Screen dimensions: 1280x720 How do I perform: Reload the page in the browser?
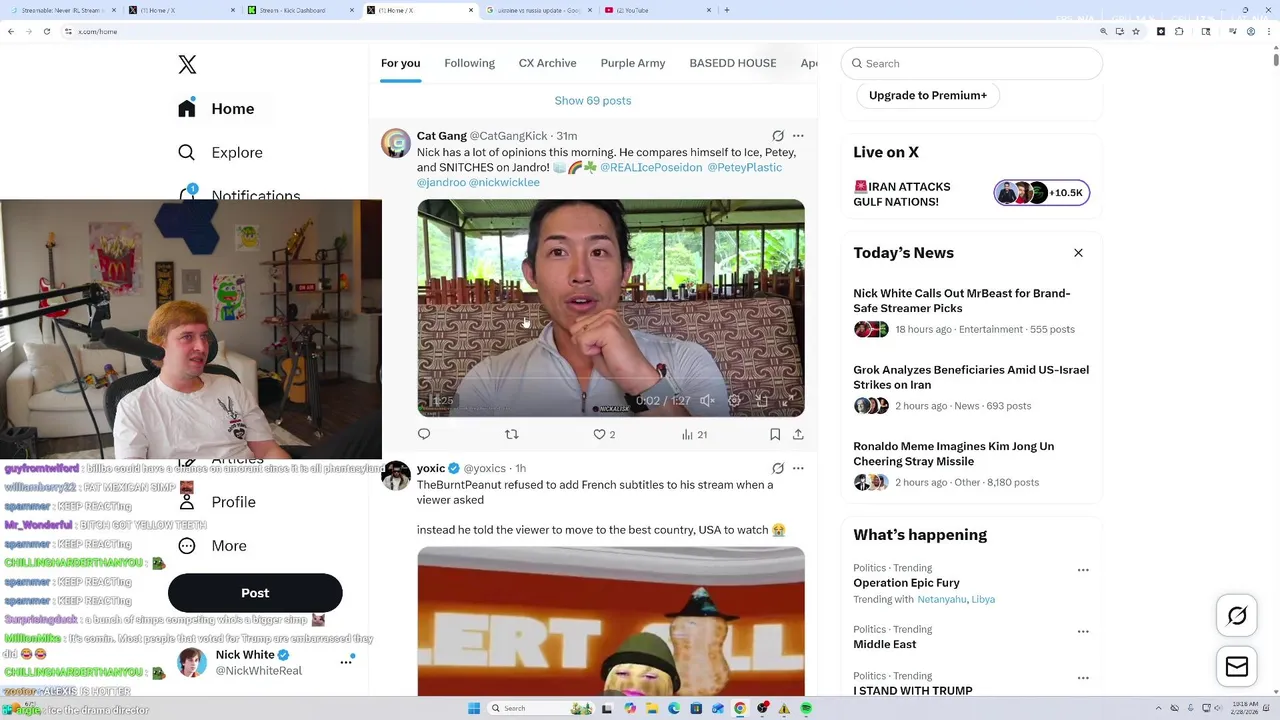point(47,31)
